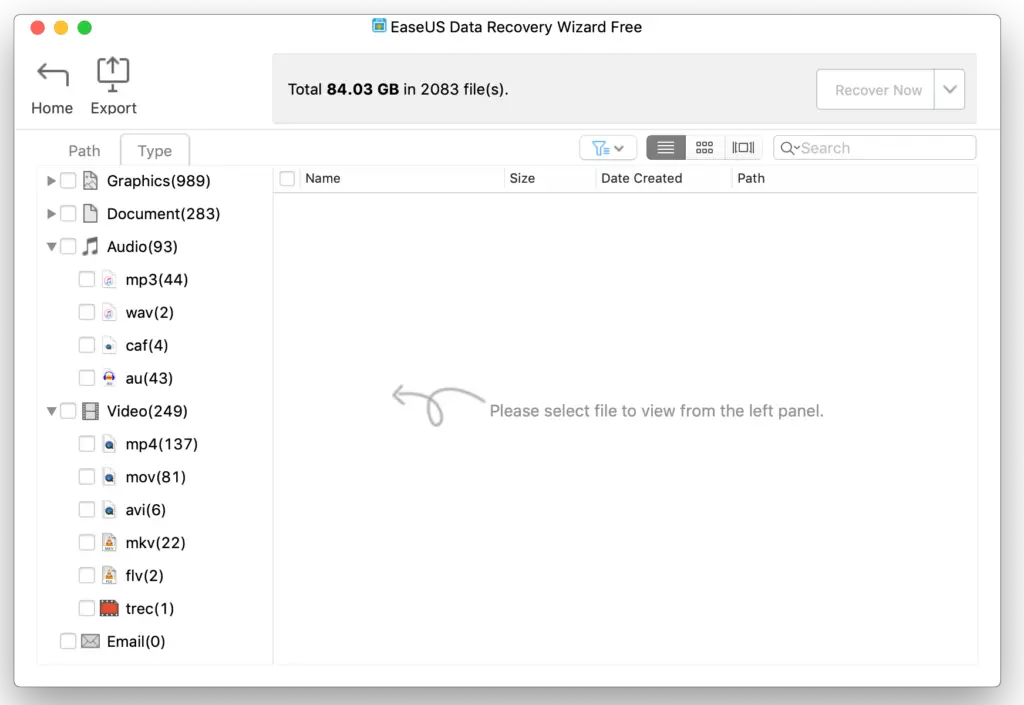Tick the trec(1) checkbox

point(86,608)
